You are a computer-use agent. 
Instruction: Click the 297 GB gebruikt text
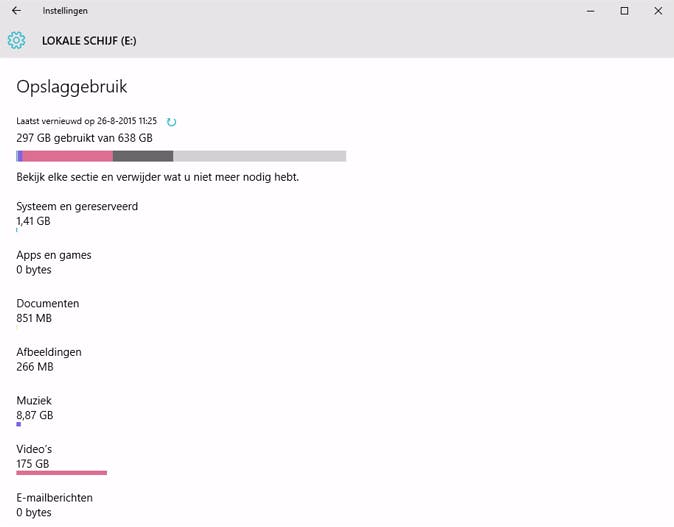(84, 138)
